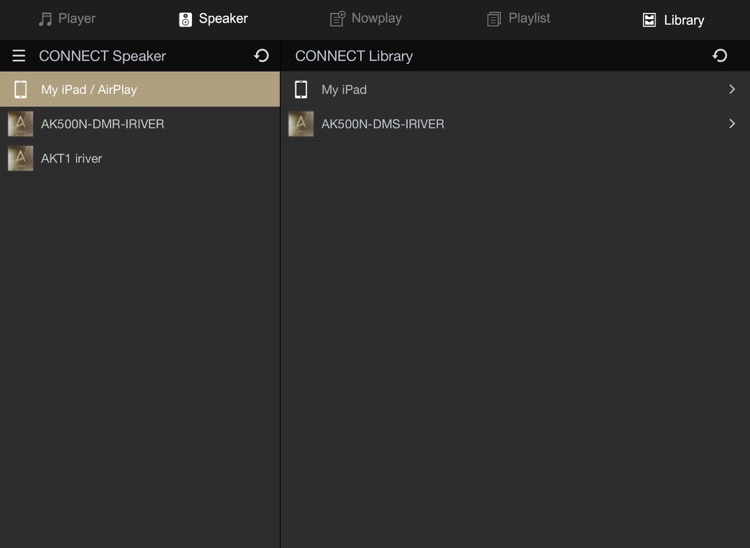Click the iPad device icon in speaker list
The height and width of the screenshot is (548, 750).
[x=21, y=89]
